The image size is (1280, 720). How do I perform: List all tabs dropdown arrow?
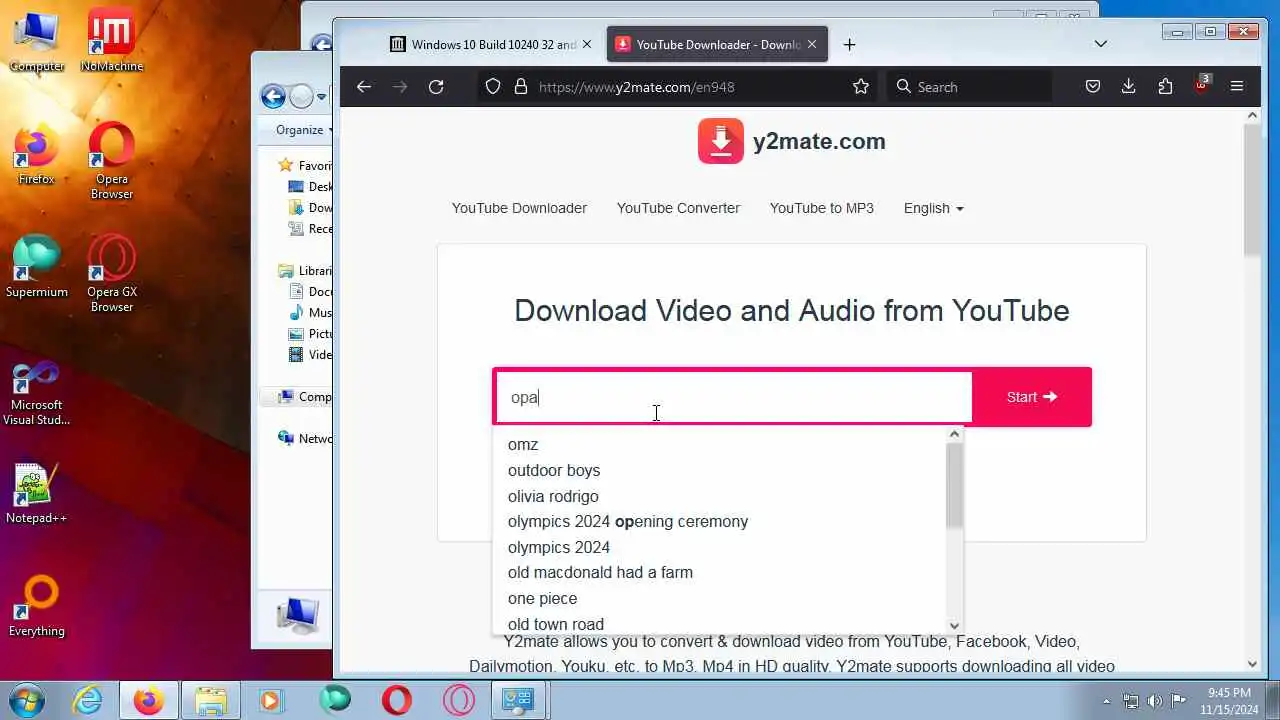tap(1101, 44)
